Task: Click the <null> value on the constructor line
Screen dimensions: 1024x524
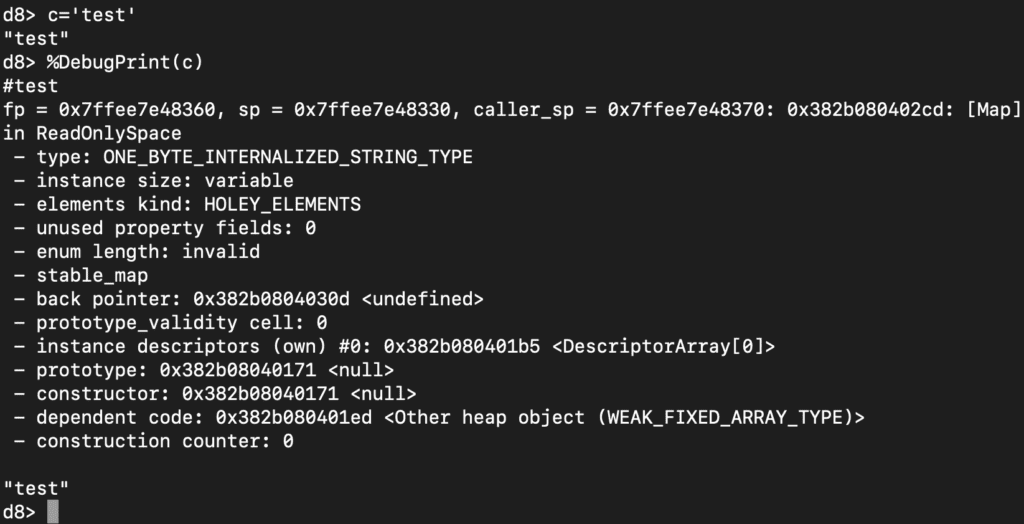Action: [384, 394]
